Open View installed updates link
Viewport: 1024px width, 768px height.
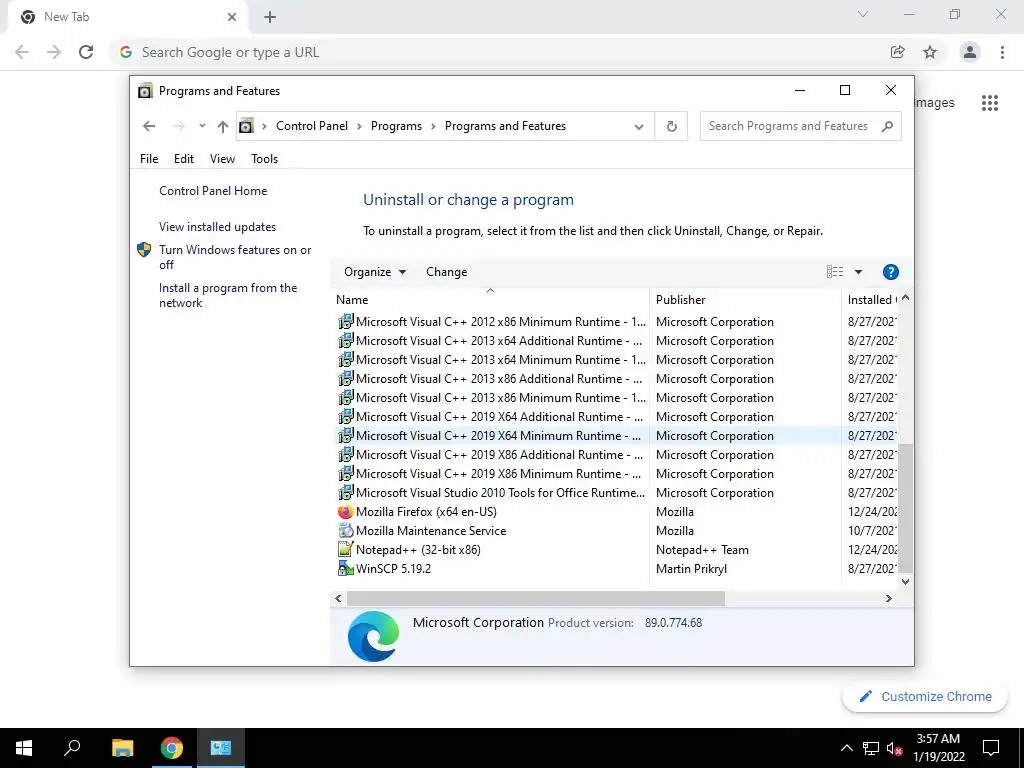(x=217, y=227)
